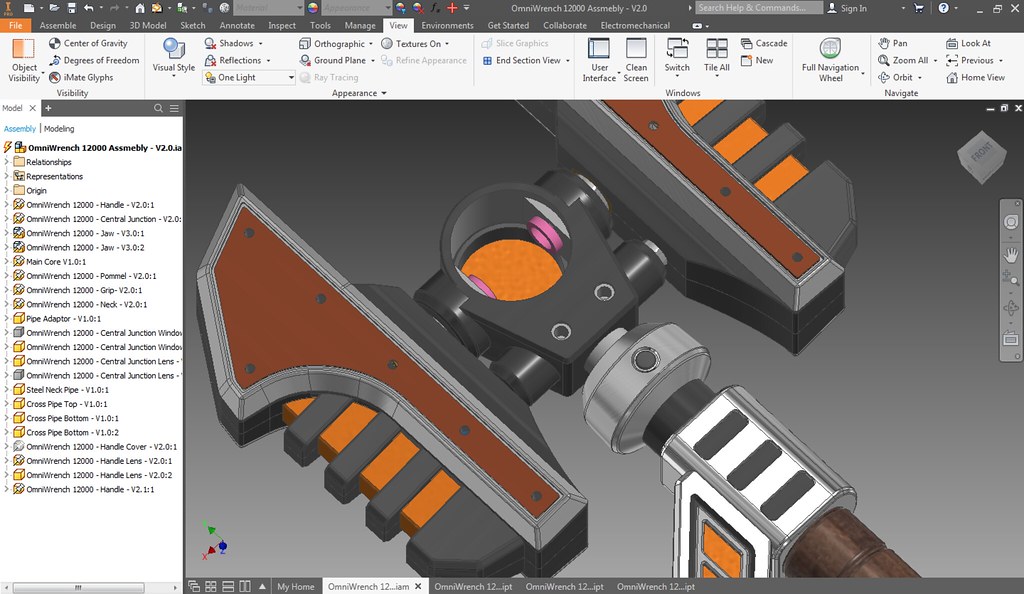The width and height of the screenshot is (1024, 594).
Task: Click the Zoom All tool
Action: pos(903,60)
